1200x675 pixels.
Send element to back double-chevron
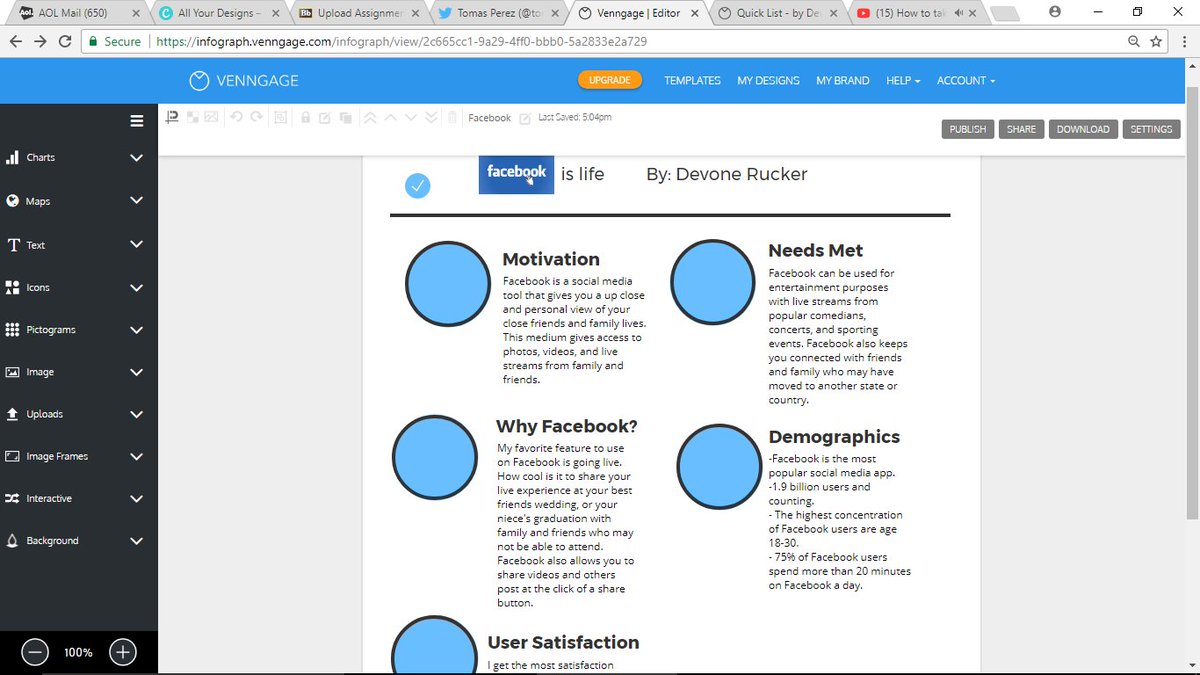[x=431, y=117]
